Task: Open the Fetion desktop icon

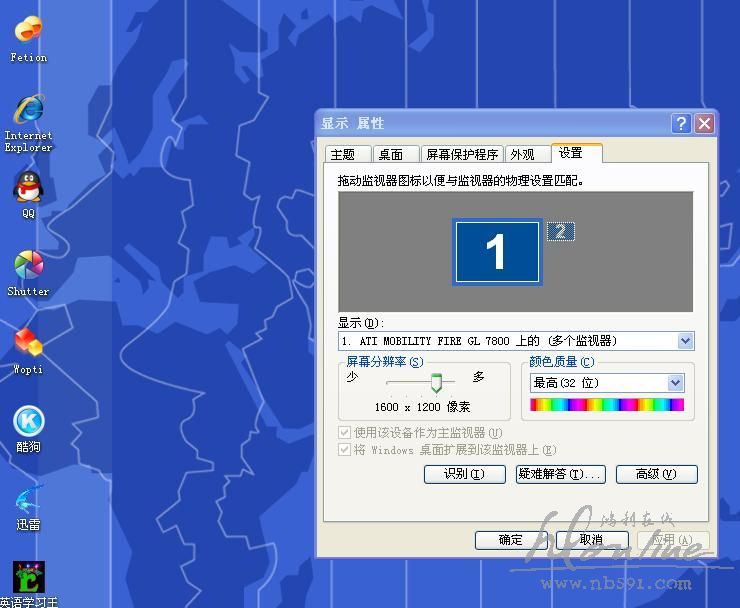Action: [x=28, y=32]
